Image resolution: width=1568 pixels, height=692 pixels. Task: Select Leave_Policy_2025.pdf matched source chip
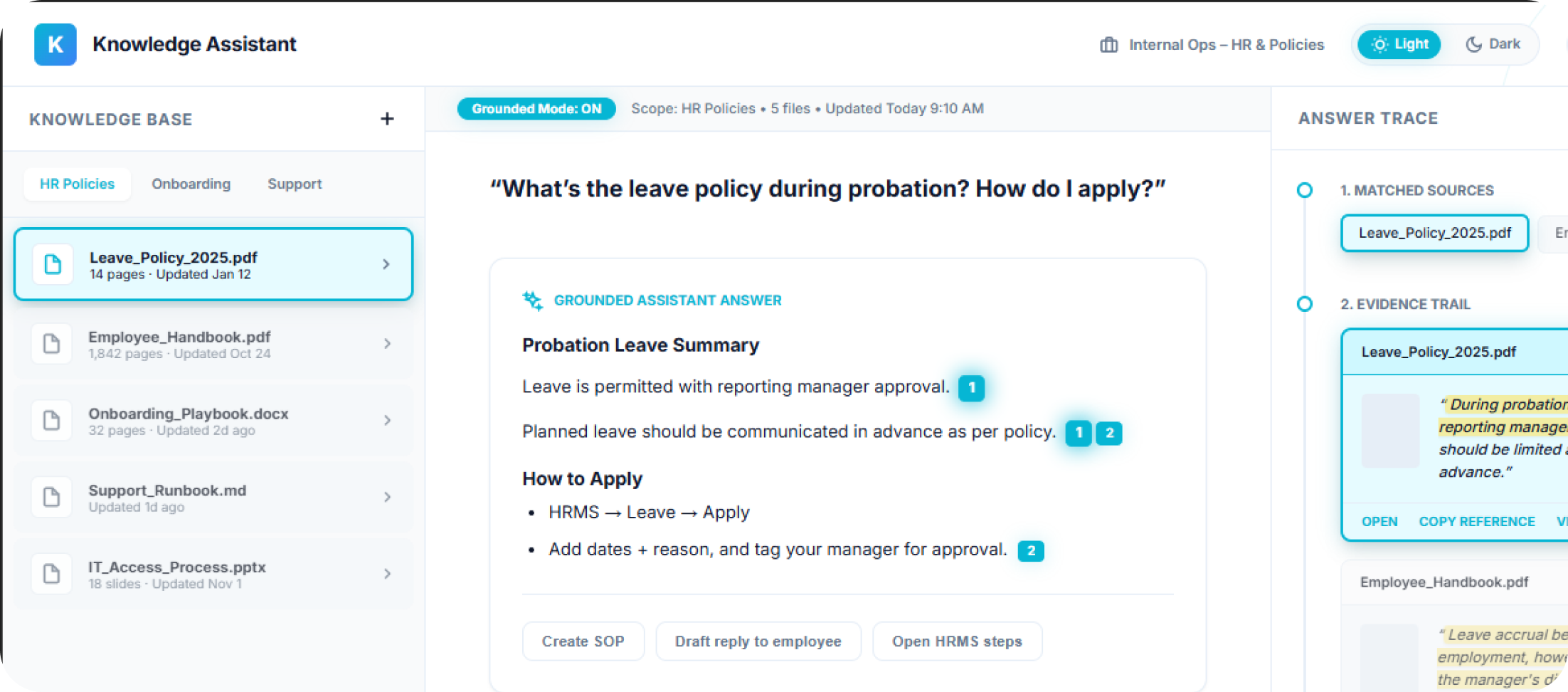click(x=1434, y=233)
